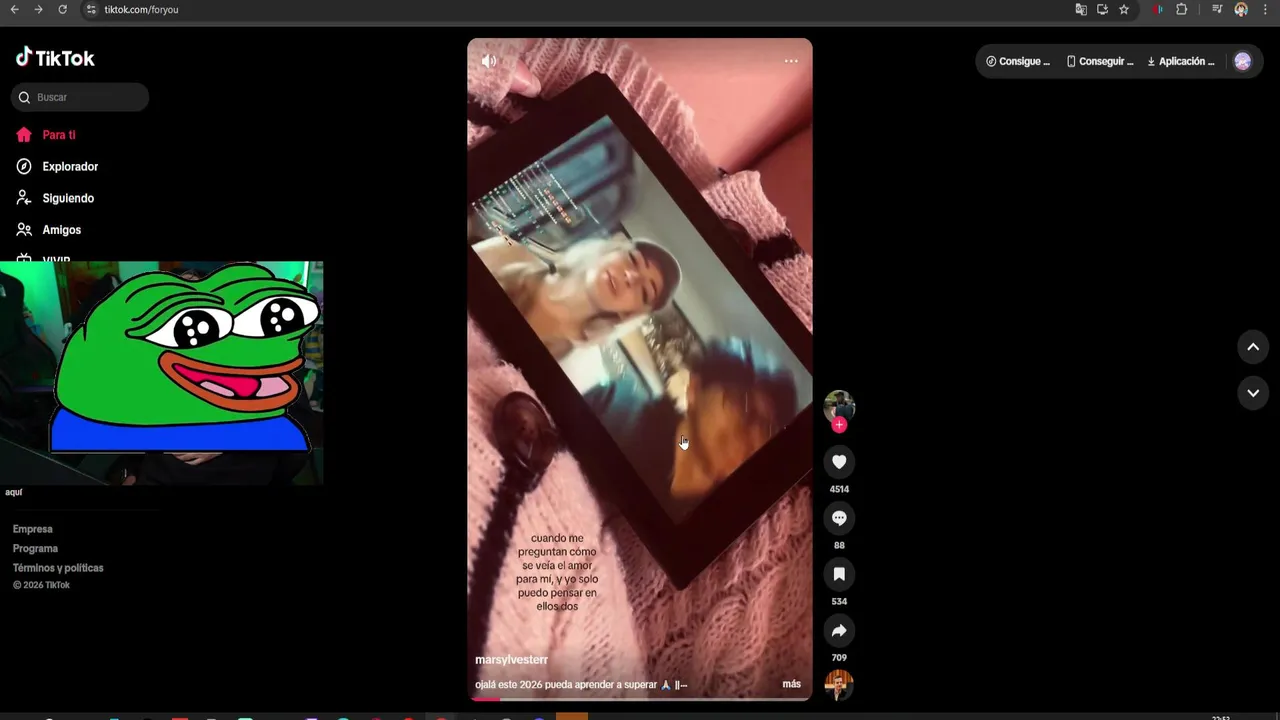The width and height of the screenshot is (1280, 720).
Task: Save video with bookmark icon
Action: click(x=839, y=574)
